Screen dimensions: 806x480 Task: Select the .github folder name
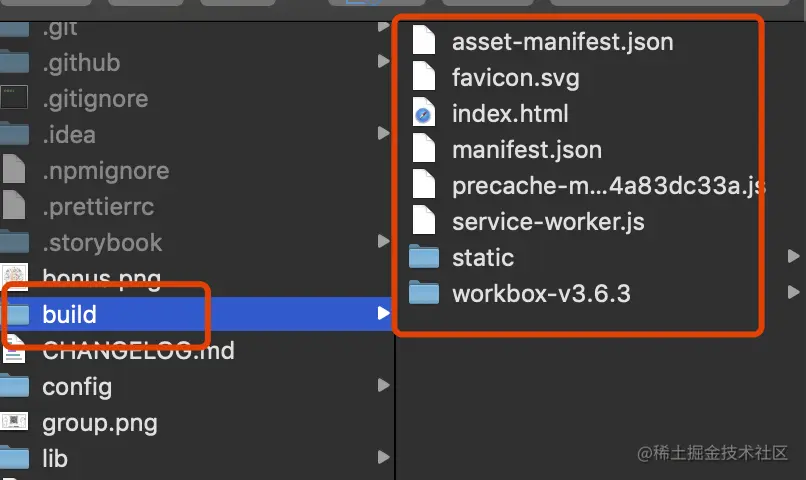[x=82, y=63]
